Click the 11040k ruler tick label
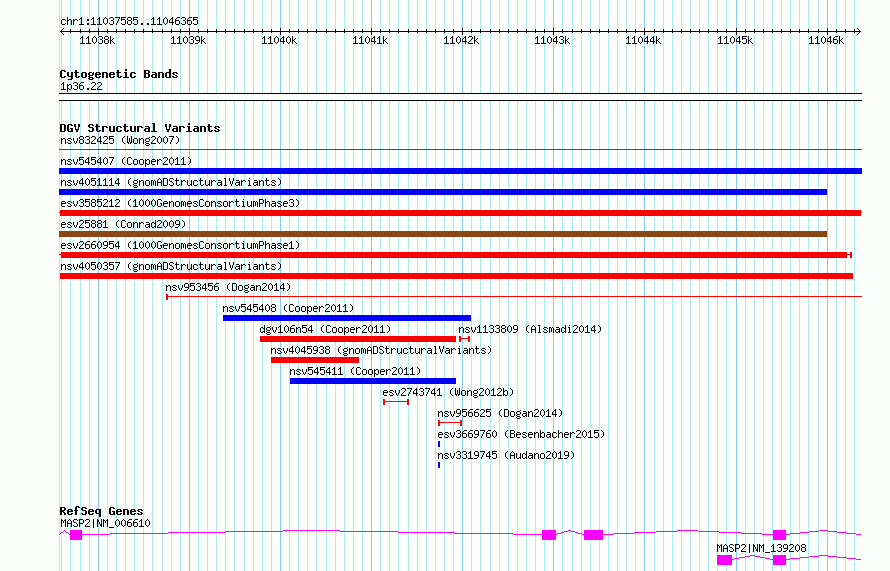The height and width of the screenshot is (571, 890). 279,40
